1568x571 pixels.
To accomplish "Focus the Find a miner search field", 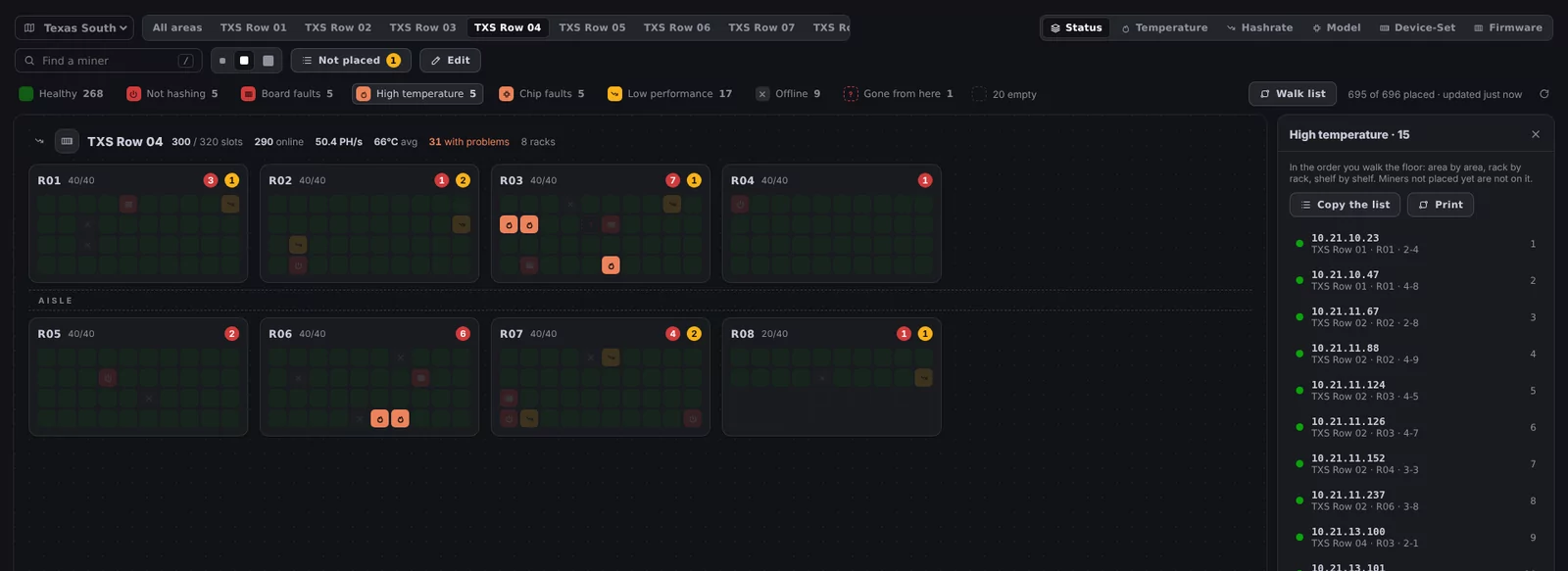I will [109, 61].
